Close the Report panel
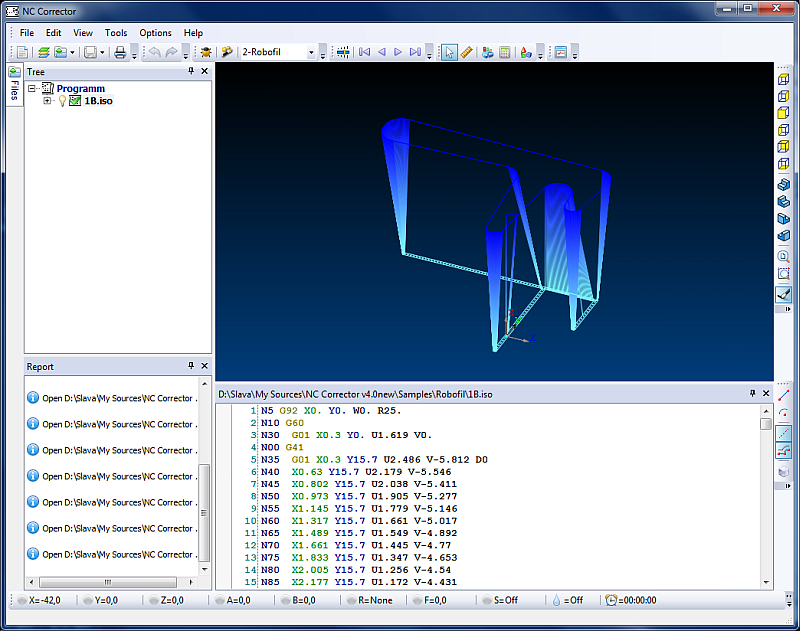 pos(205,367)
